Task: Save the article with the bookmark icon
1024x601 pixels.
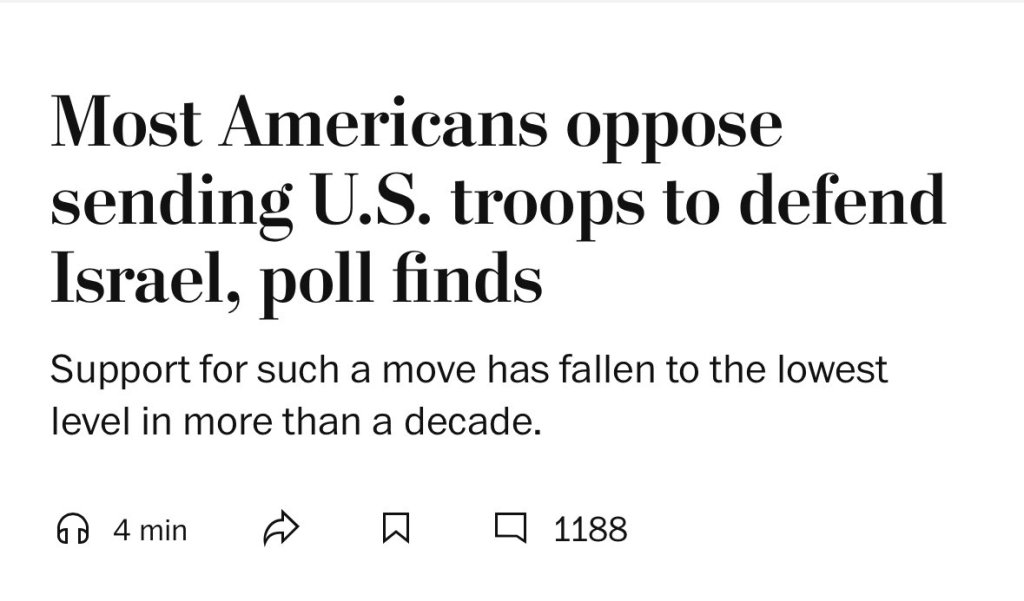Action: pyautogui.click(x=397, y=528)
